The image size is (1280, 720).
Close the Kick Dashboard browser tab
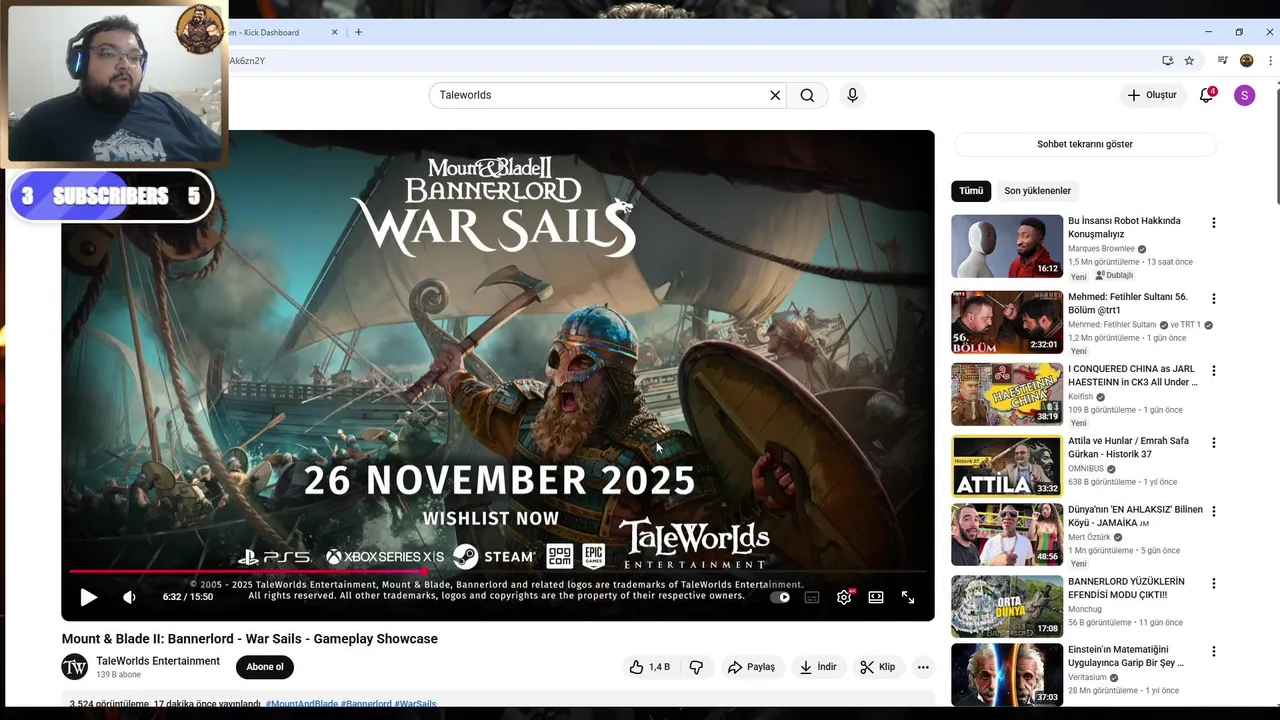[335, 32]
